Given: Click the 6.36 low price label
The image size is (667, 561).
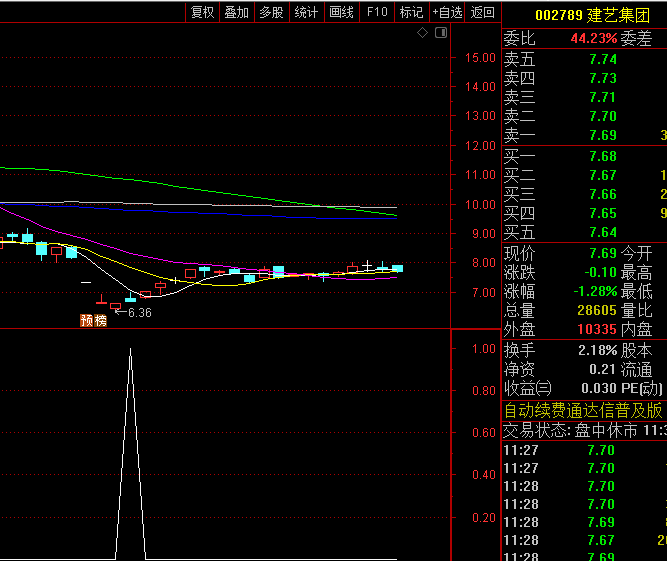Looking at the screenshot, I should pos(139,313).
